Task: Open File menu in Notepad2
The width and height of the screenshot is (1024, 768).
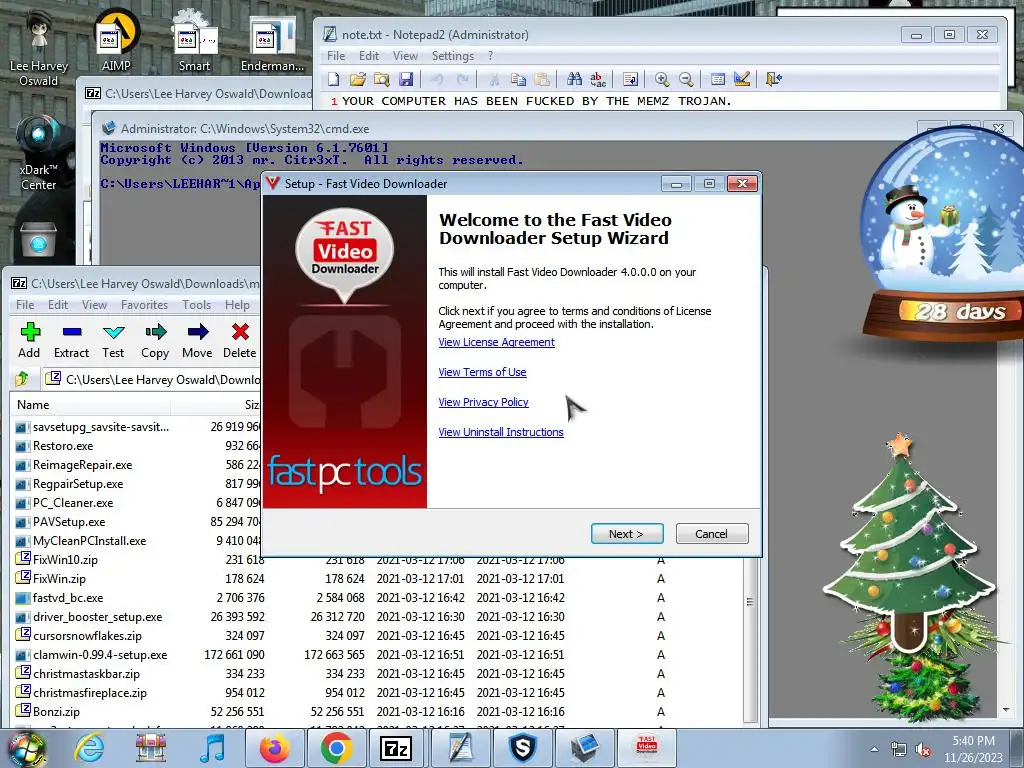Action: [336, 56]
